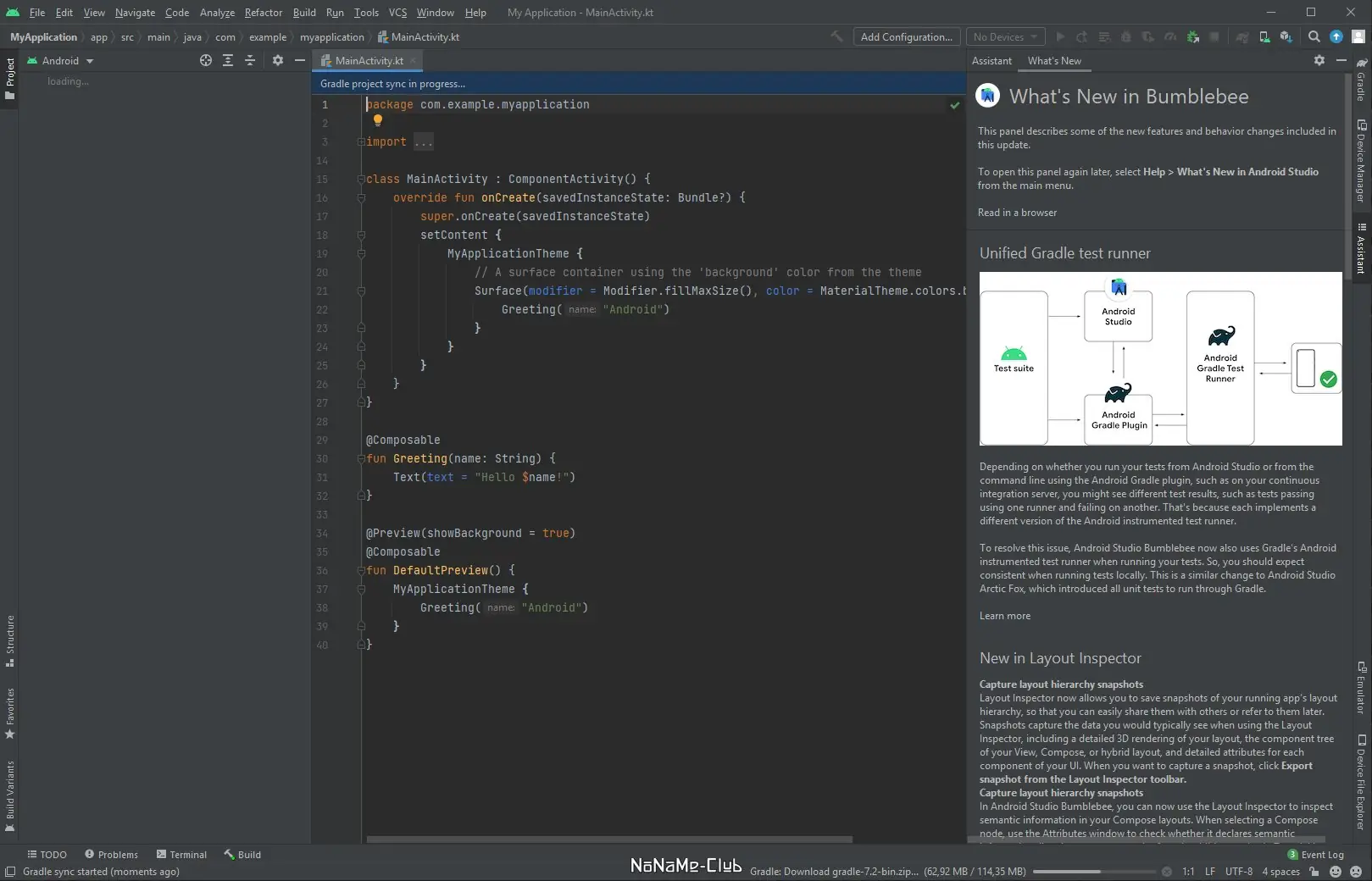Click the Gradle download progress bar
1372x881 pixels.
tap(1093, 872)
